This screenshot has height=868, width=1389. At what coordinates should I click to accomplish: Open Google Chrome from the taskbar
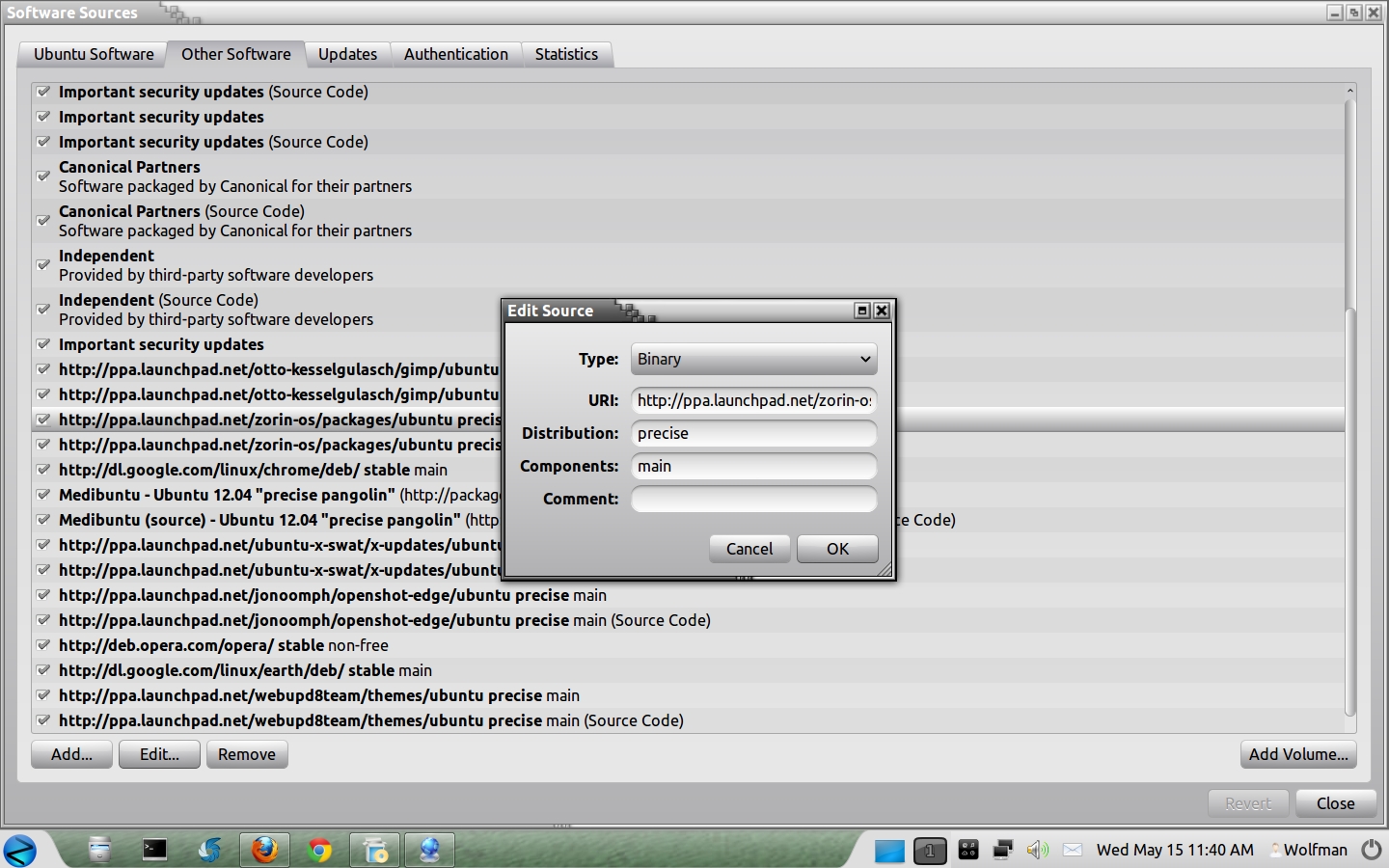click(x=319, y=850)
